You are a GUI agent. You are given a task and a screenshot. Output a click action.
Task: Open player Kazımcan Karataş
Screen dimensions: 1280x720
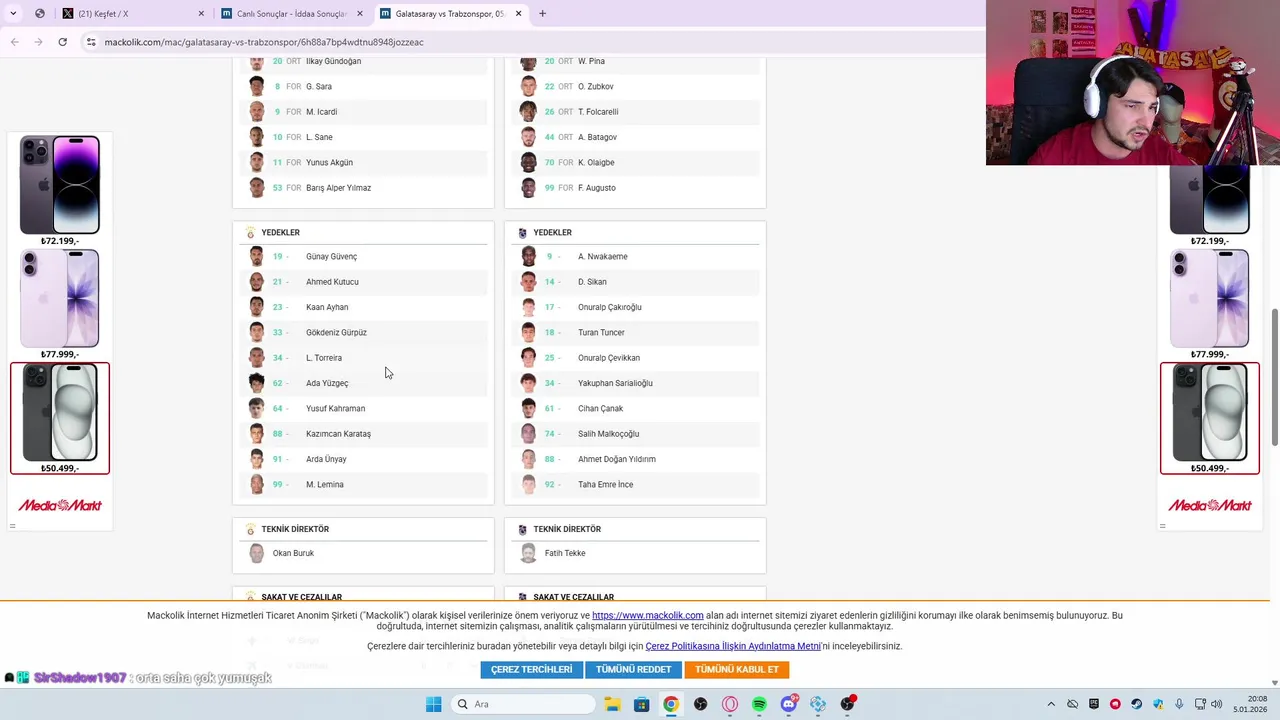click(338, 434)
